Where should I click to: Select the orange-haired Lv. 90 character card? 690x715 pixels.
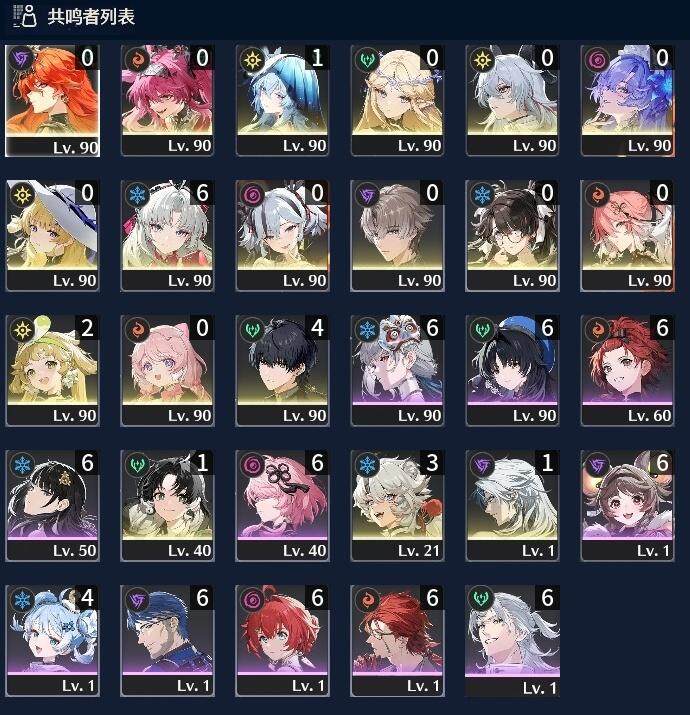click(x=52, y=100)
